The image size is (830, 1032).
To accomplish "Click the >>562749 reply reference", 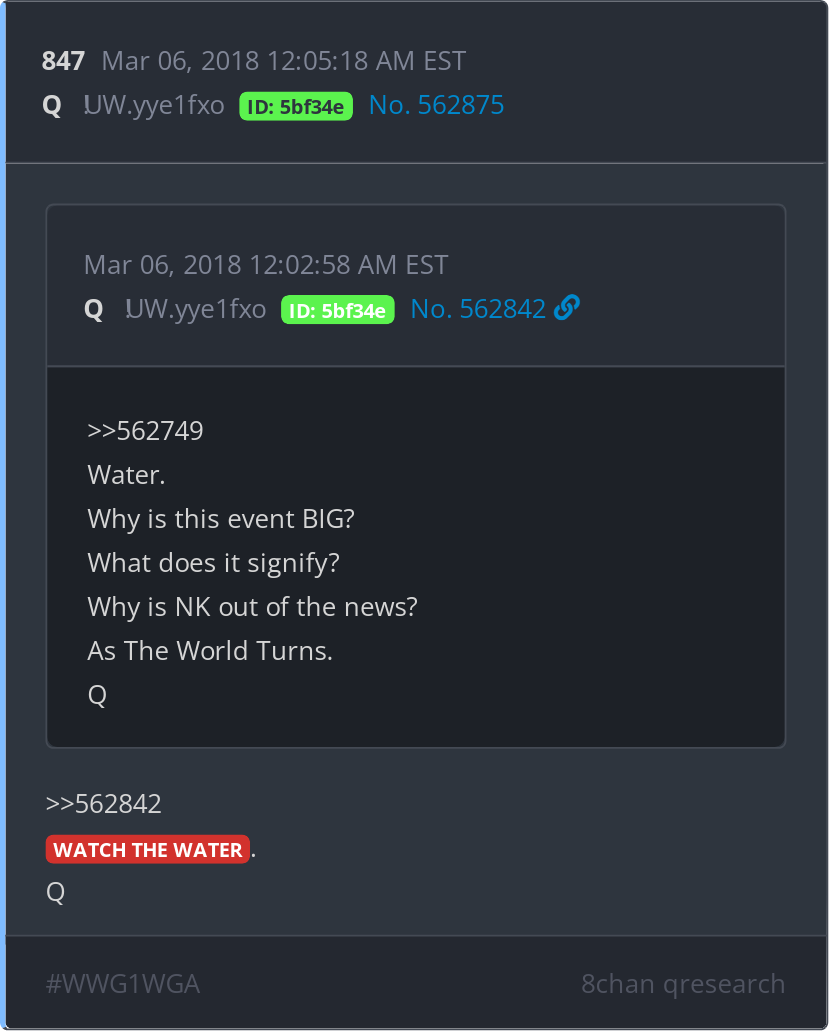I will point(145,431).
